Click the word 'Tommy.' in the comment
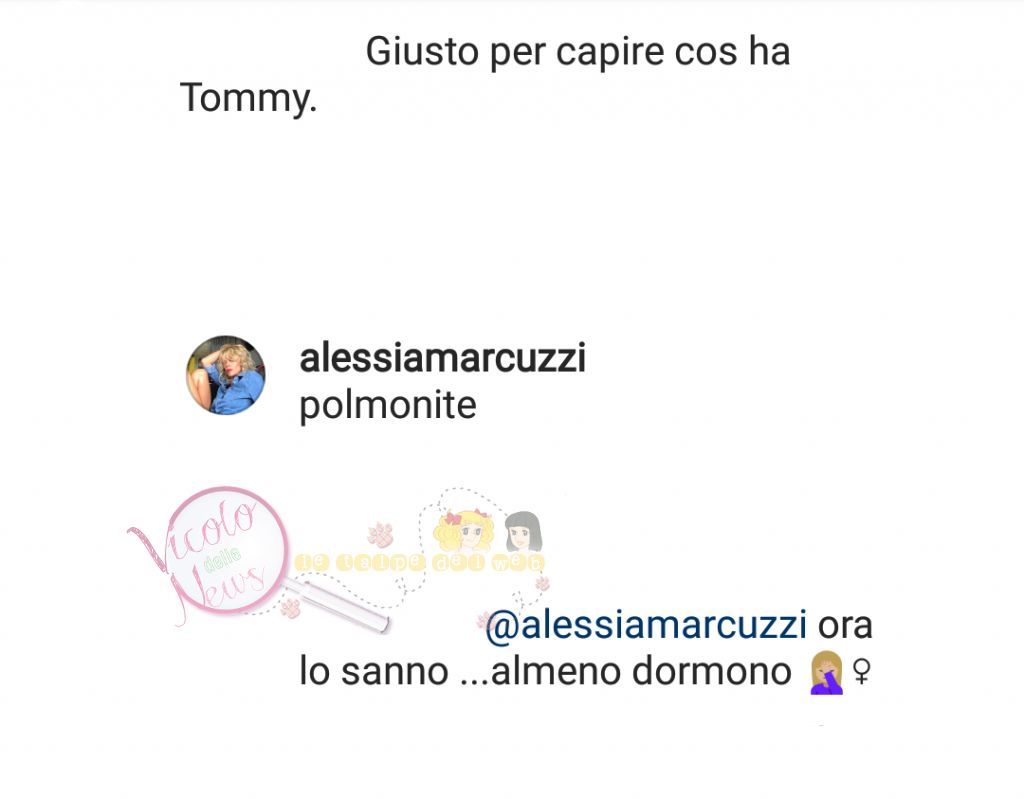The width and height of the screenshot is (1024, 799). [x=248, y=98]
